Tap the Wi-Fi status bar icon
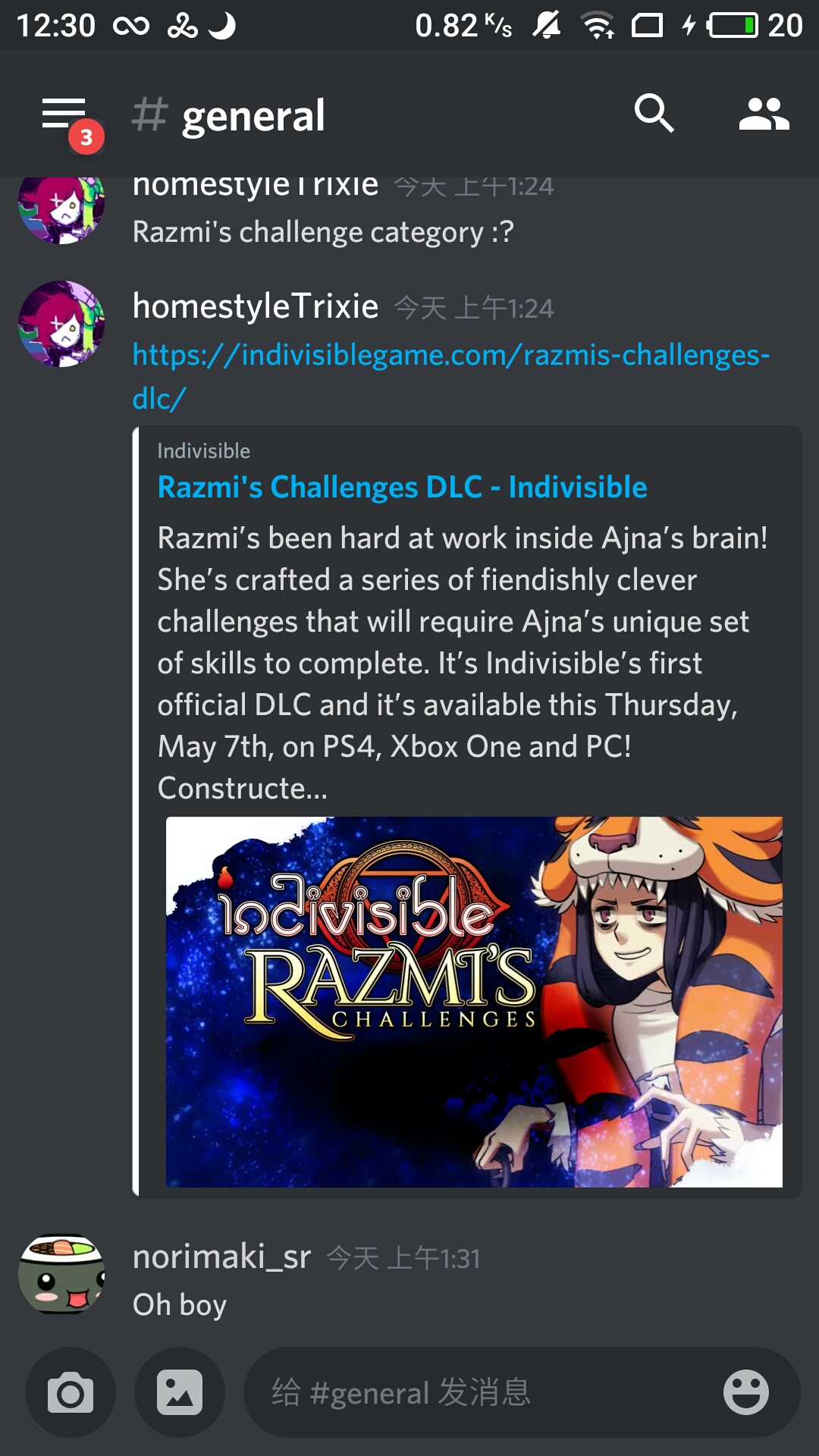 point(598,25)
